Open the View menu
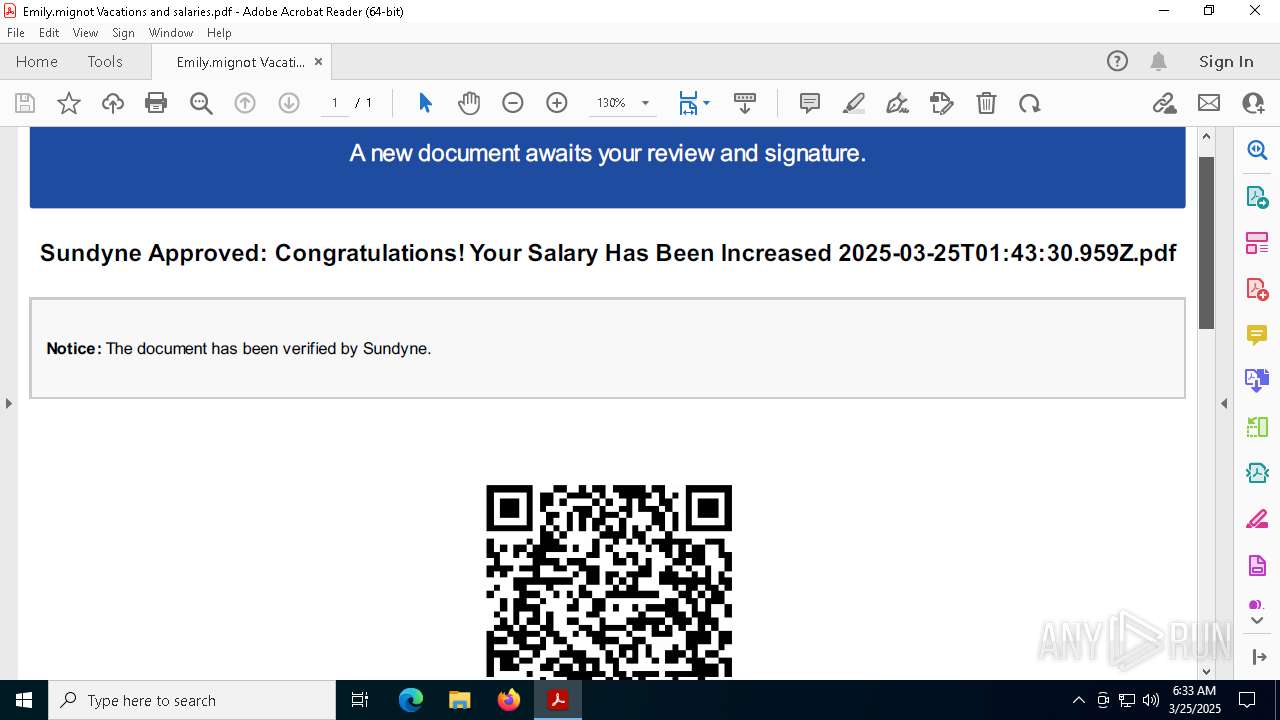Viewport: 1280px width, 720px height. pyautogui.click(x=85, y=33)
